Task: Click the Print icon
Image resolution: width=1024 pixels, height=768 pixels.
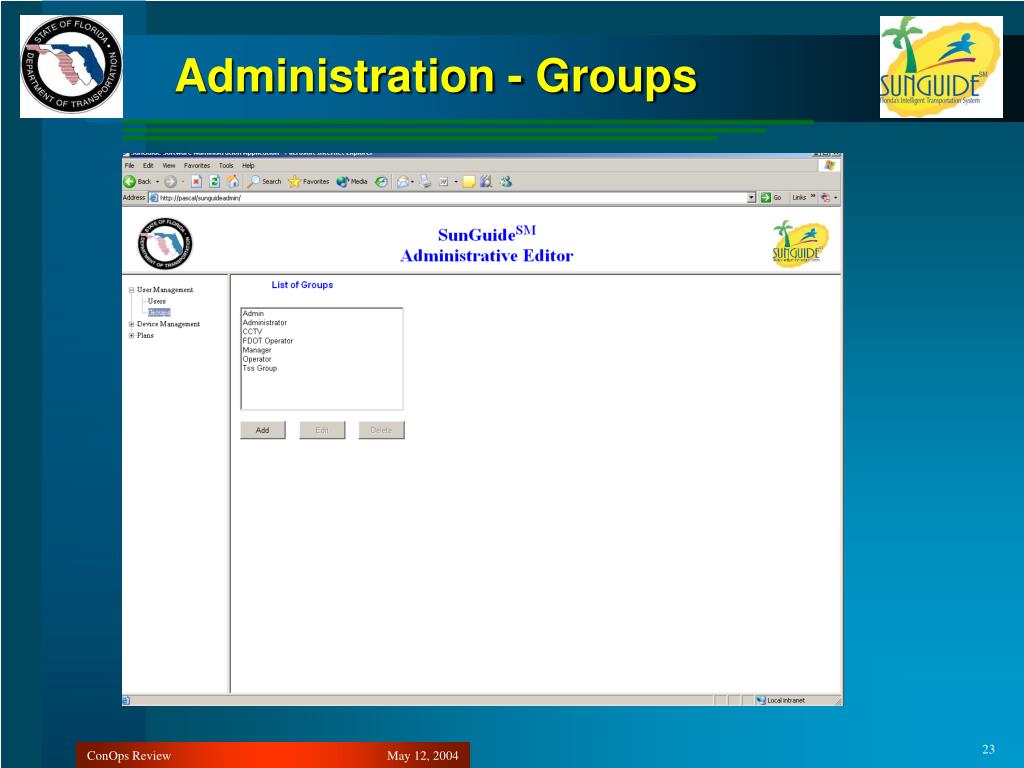Action: tap(425, 182)
